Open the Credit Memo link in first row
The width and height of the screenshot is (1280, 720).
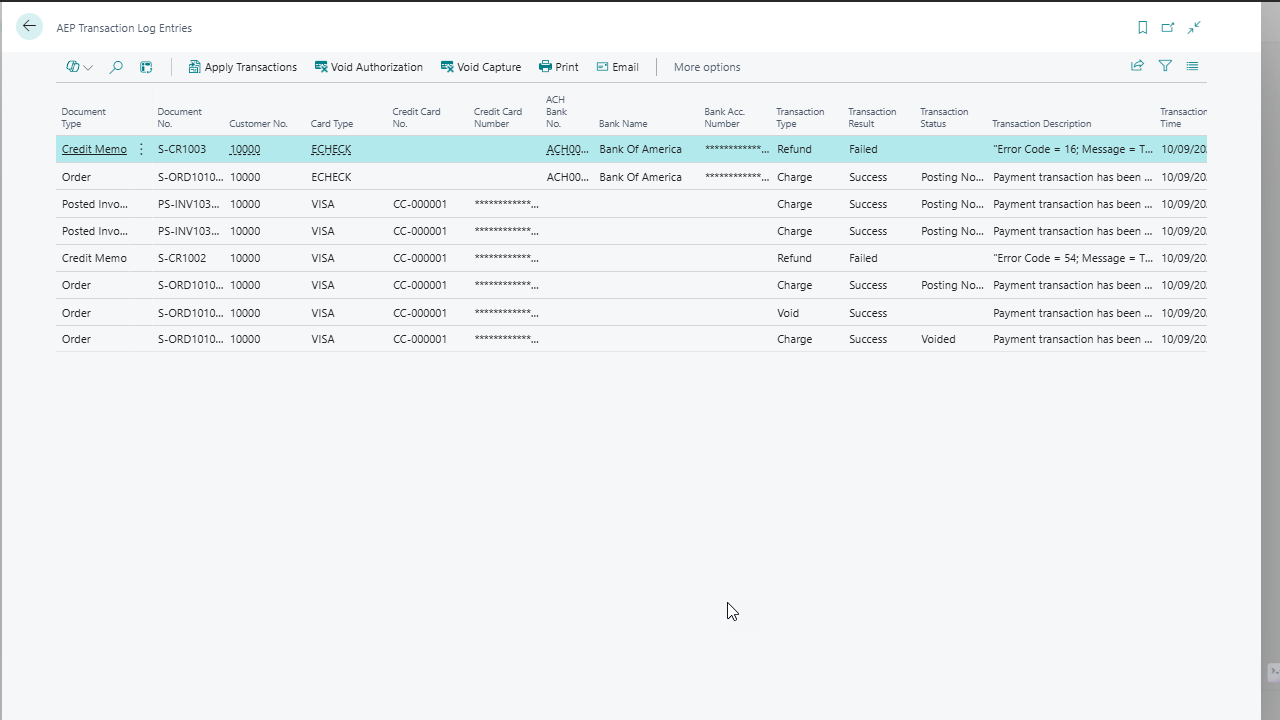click(x=94, y=149)
